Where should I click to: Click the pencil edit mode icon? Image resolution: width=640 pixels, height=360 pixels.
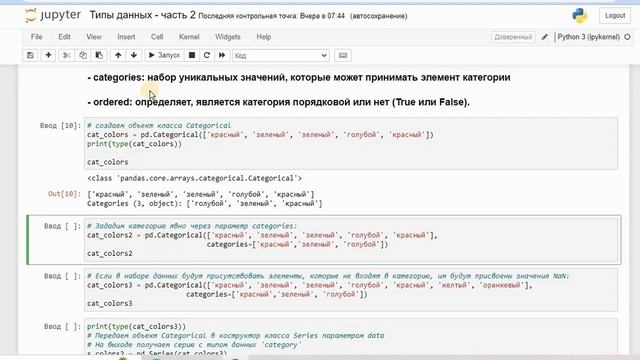coord(544,37)
